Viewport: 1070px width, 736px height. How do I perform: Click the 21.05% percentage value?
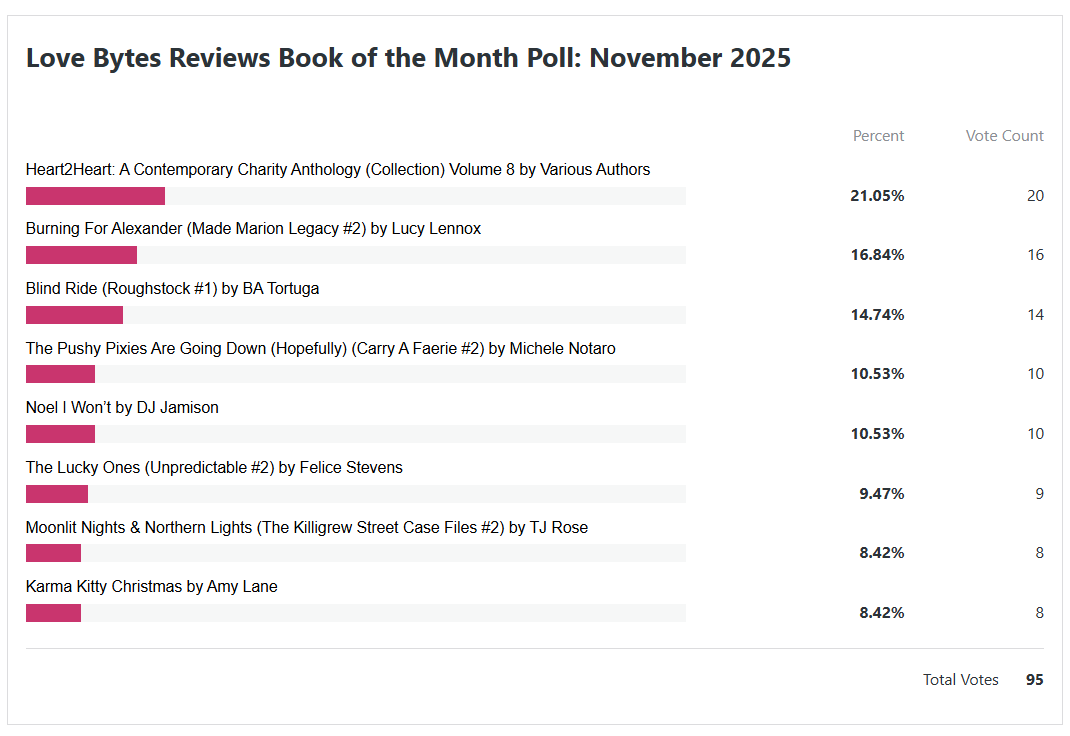point(877,196)
